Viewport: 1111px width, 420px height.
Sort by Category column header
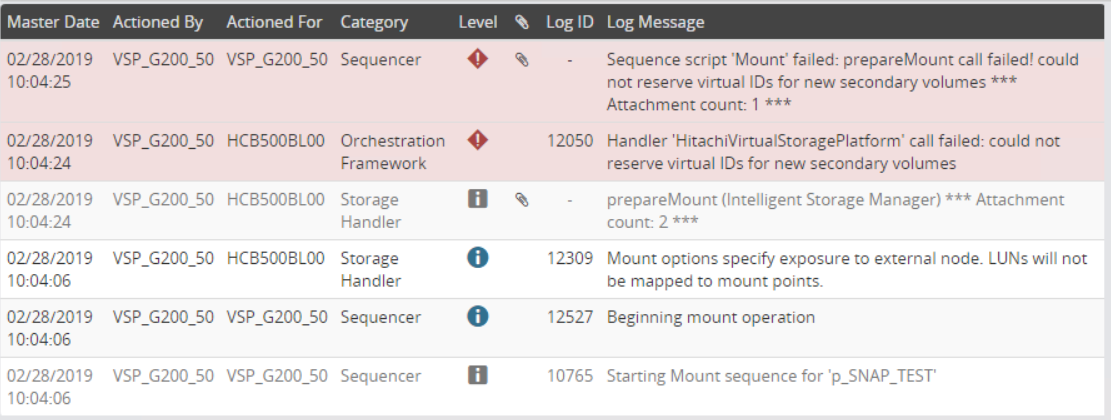pyautogui.click(x=374, y=22)
